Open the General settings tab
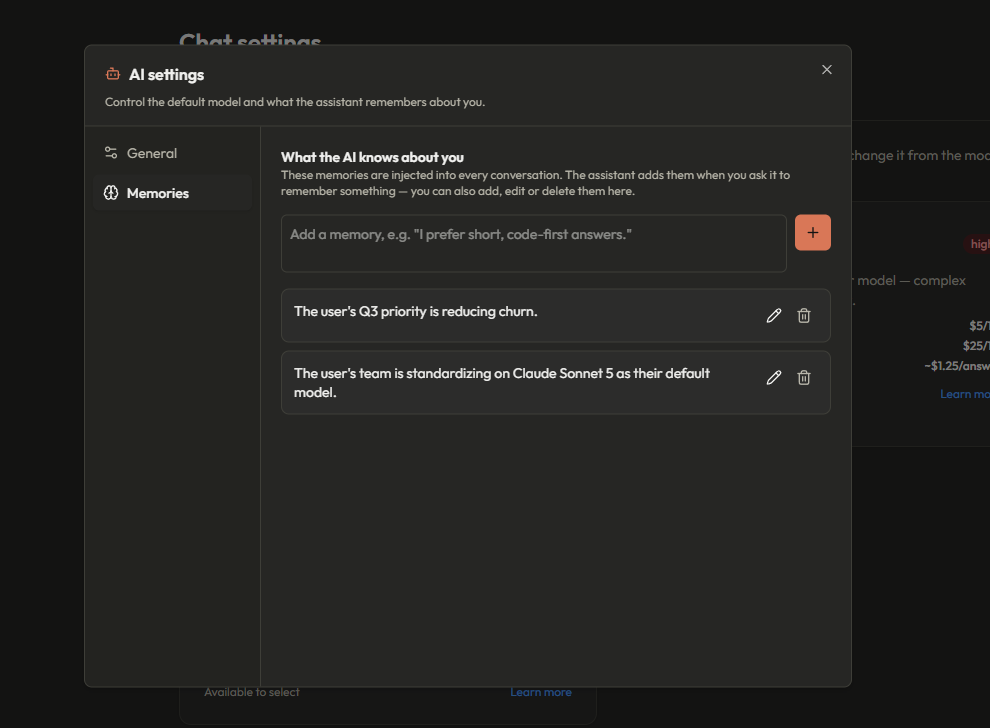Screen dimensions: 990x728 click(x=172, y=153)
